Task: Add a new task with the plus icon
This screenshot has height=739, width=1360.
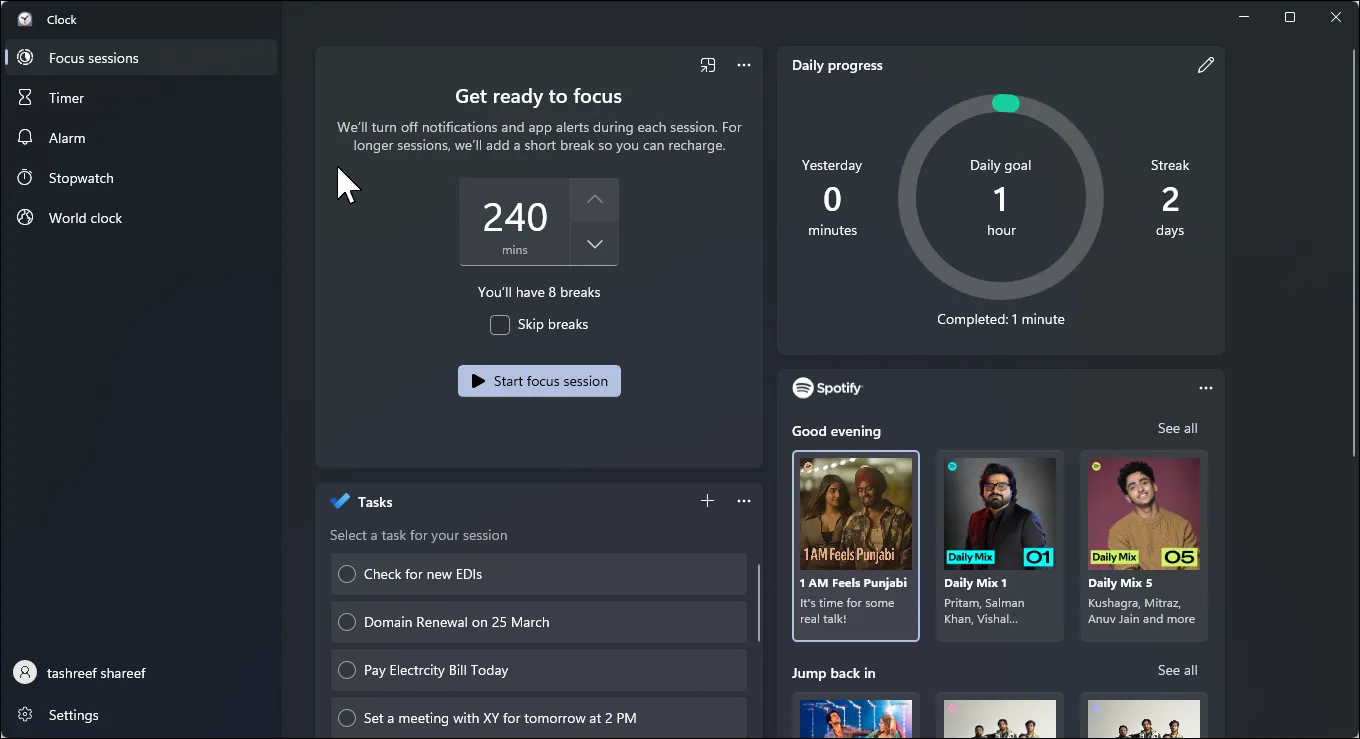Action: point(707,501)
